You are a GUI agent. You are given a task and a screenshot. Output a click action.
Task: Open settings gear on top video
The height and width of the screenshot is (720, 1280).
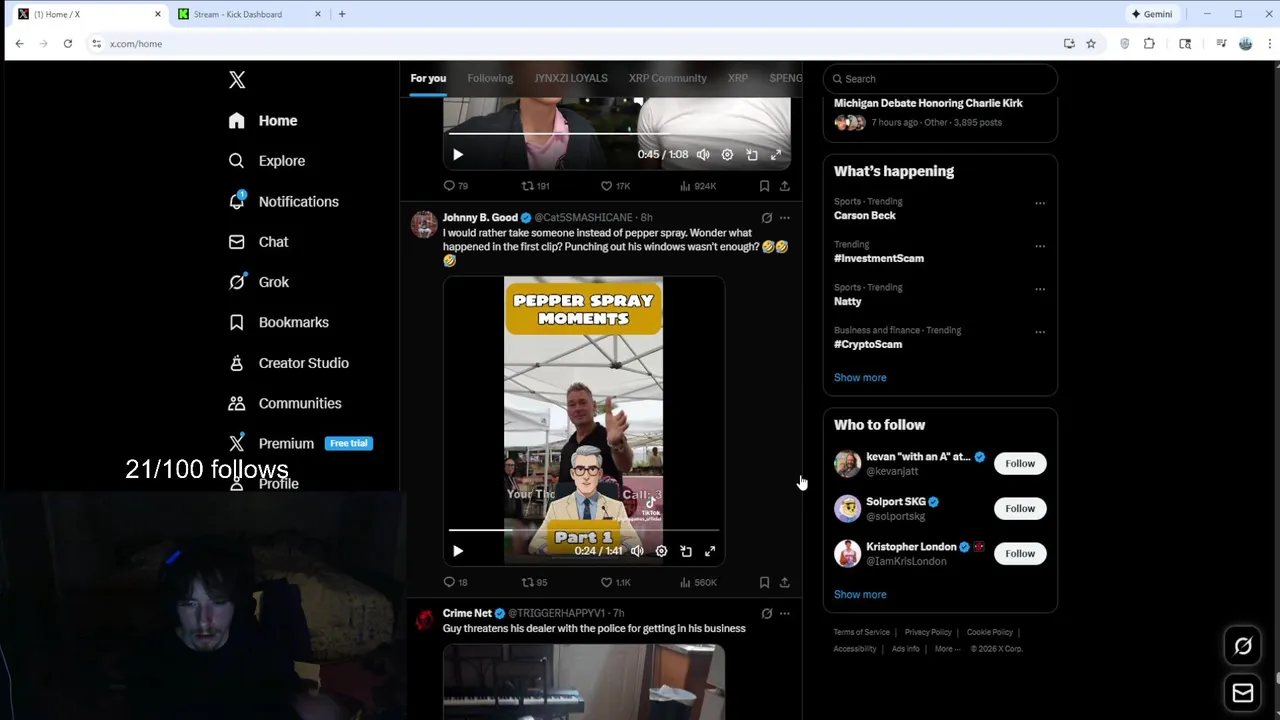click(x=727, y=155)
